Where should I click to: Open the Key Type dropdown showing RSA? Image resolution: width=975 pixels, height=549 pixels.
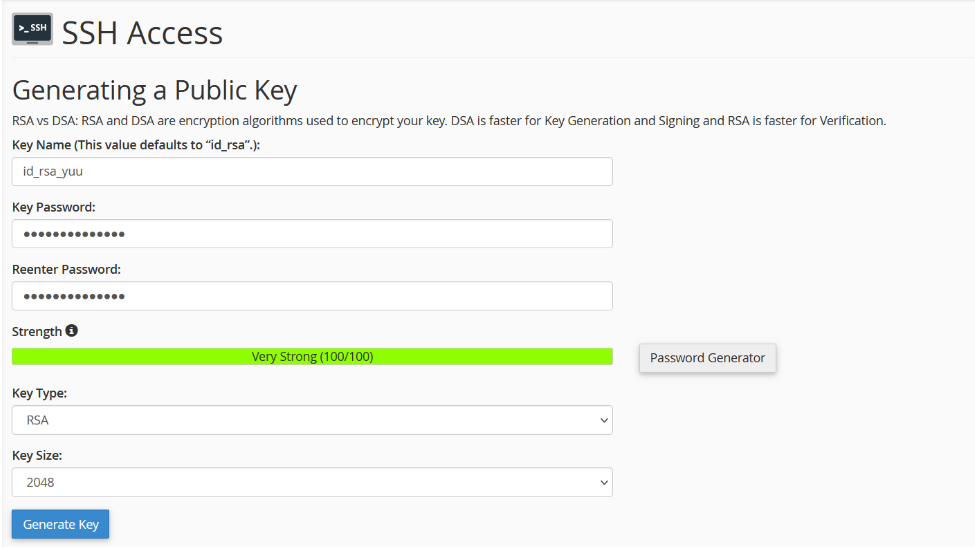[x=312, y=420]
